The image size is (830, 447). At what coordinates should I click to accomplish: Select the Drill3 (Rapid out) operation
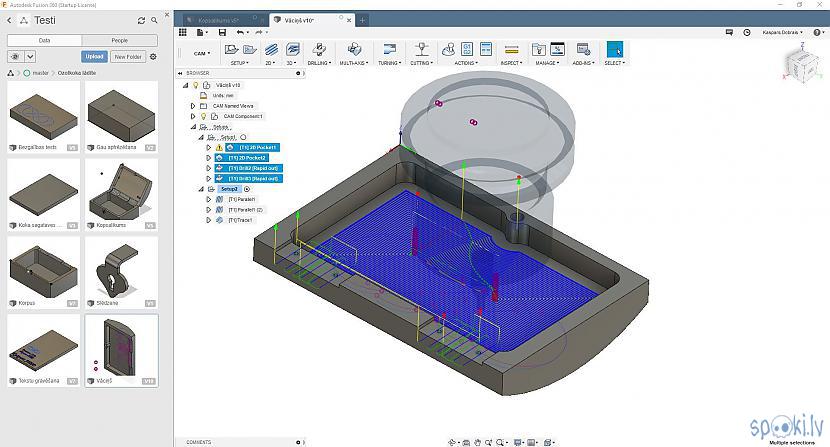click(248, 178)
